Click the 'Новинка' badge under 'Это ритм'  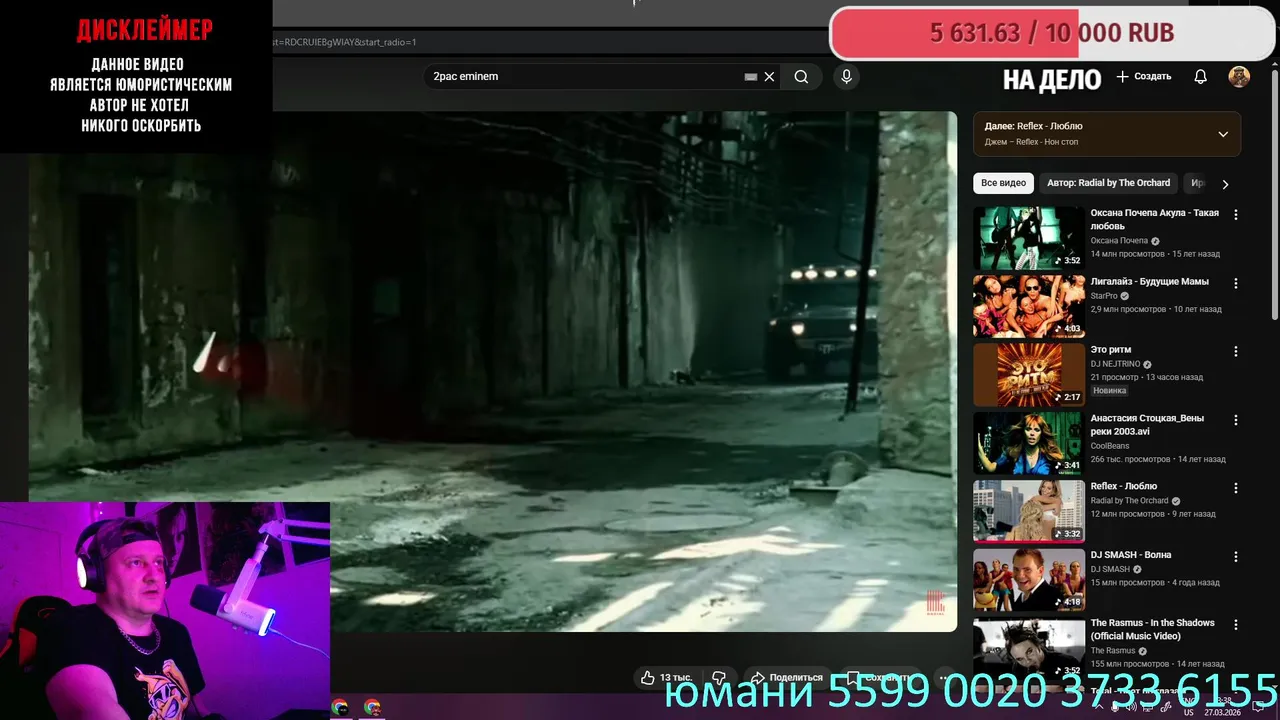pos(1109,390)
